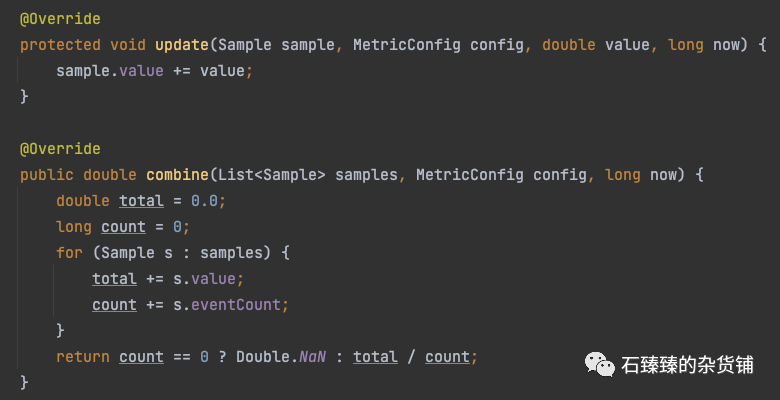Click the Double.NaN constant

[x=281, y=357]
